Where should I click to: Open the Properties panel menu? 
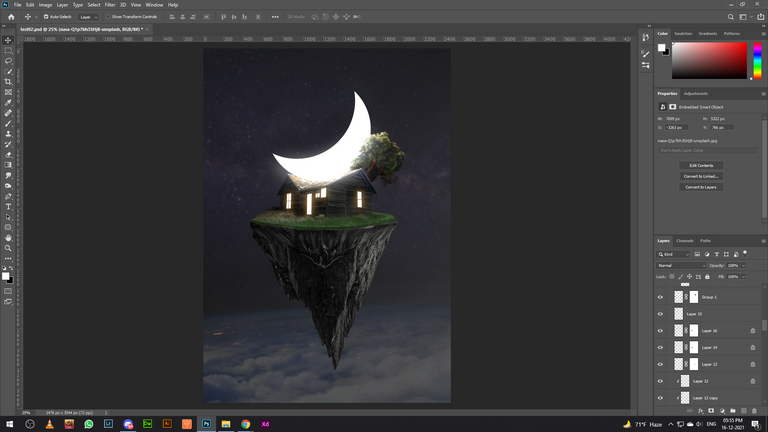pyautogui.click(x=763, y=94)
